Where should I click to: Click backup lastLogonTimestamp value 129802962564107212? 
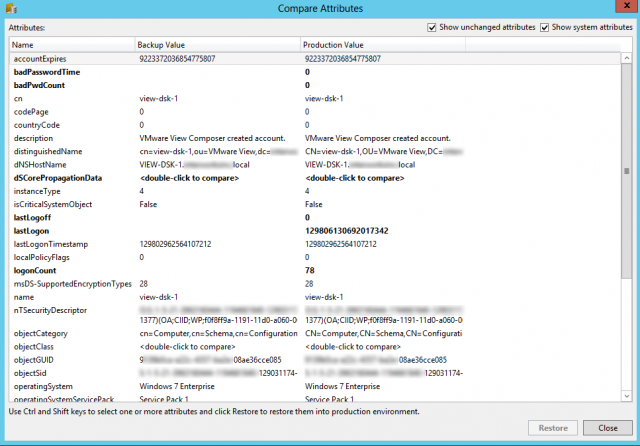[176, 244]
